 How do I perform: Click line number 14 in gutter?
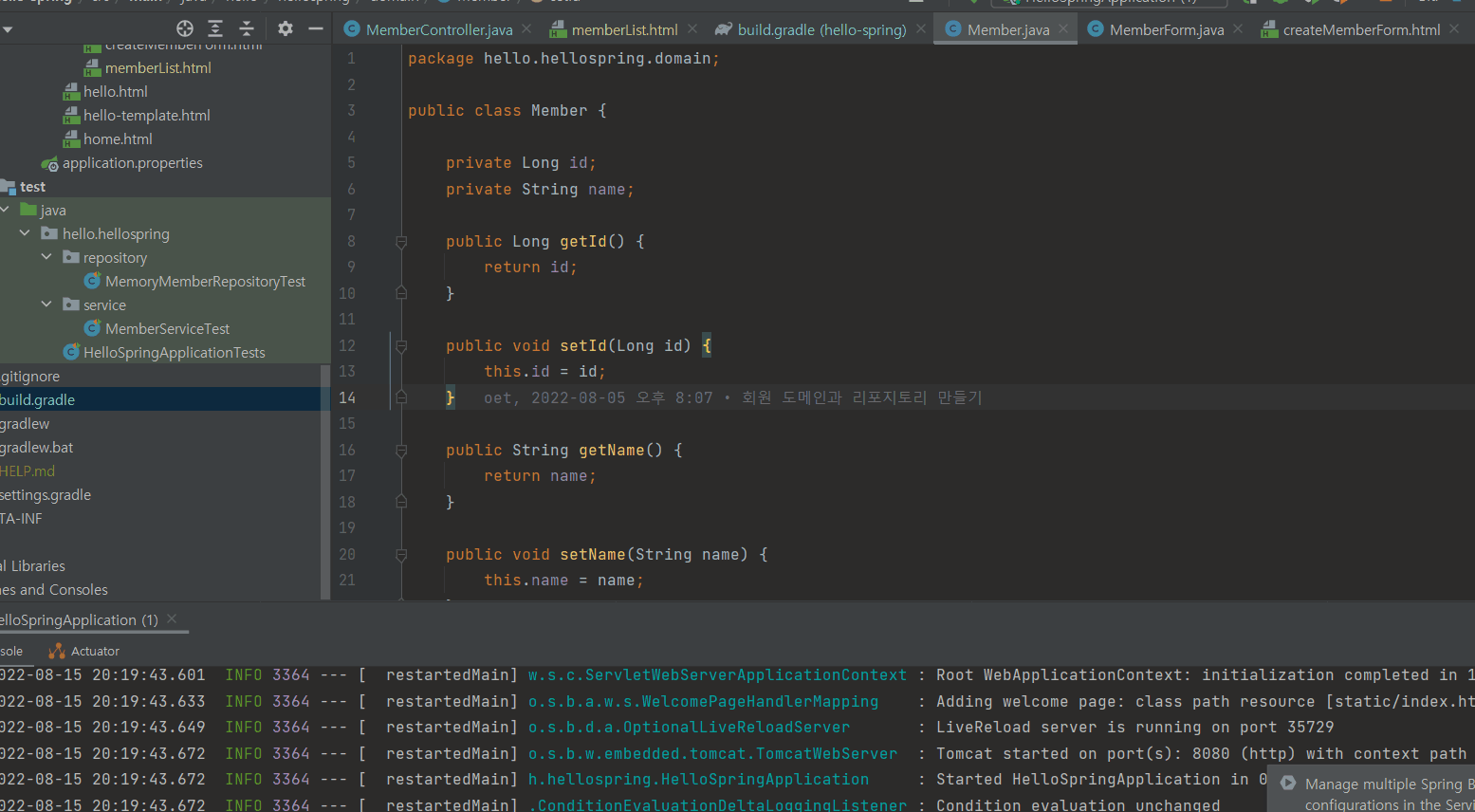(347, 397)
